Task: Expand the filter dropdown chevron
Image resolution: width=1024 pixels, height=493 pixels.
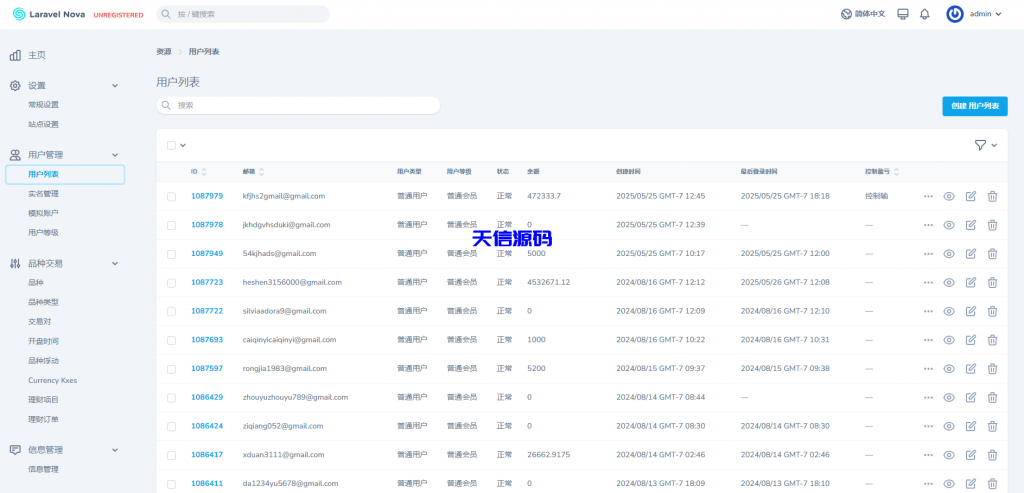Action: pyautogui.click(x=994, y=145)
